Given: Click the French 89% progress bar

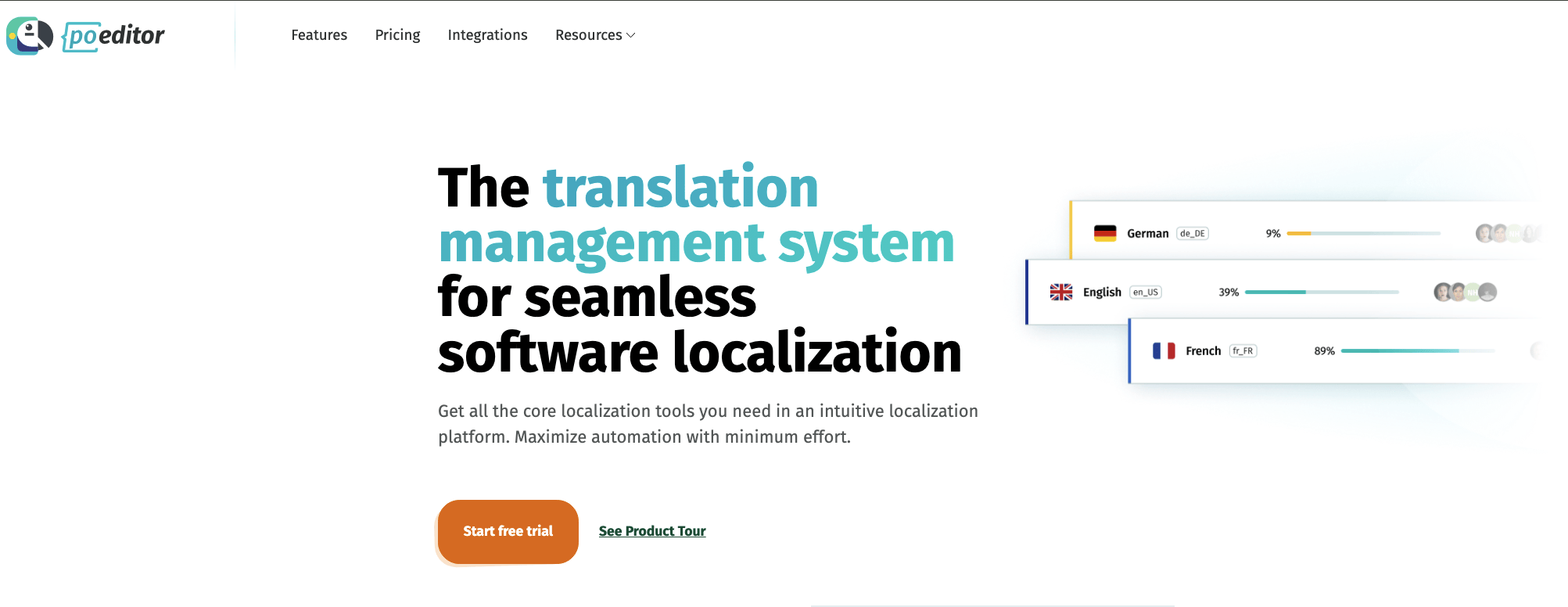Looking at the screenshot, I should (1417, 350).
